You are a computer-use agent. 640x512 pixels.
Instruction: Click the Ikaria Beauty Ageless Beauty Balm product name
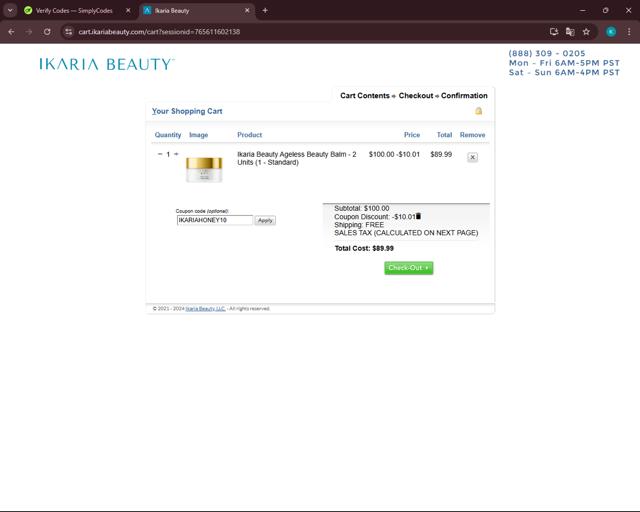(x=297, y=158)
